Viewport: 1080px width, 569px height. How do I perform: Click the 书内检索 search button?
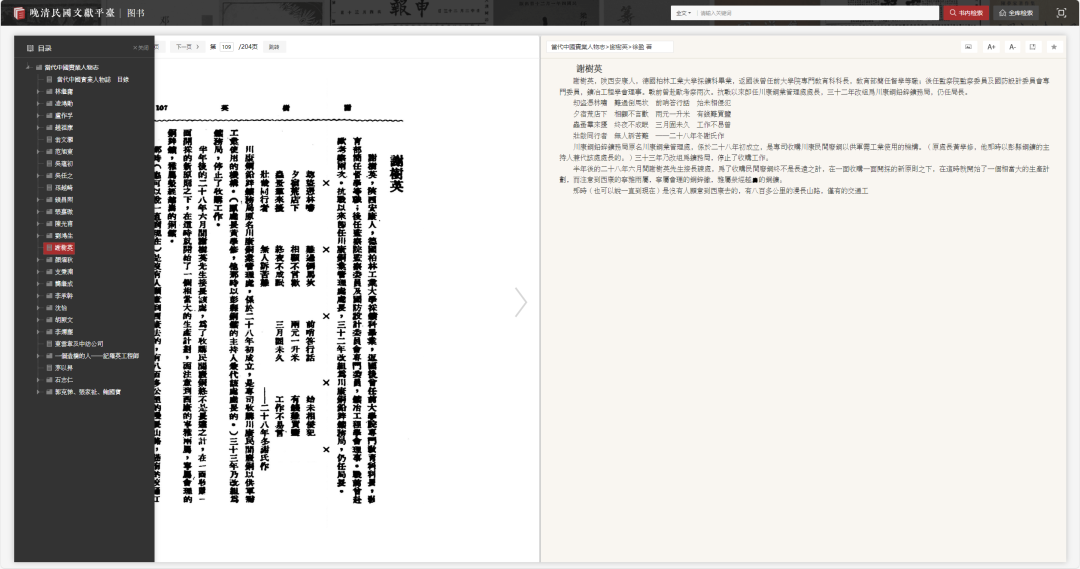pyautogui.click(x=966, y=13)
